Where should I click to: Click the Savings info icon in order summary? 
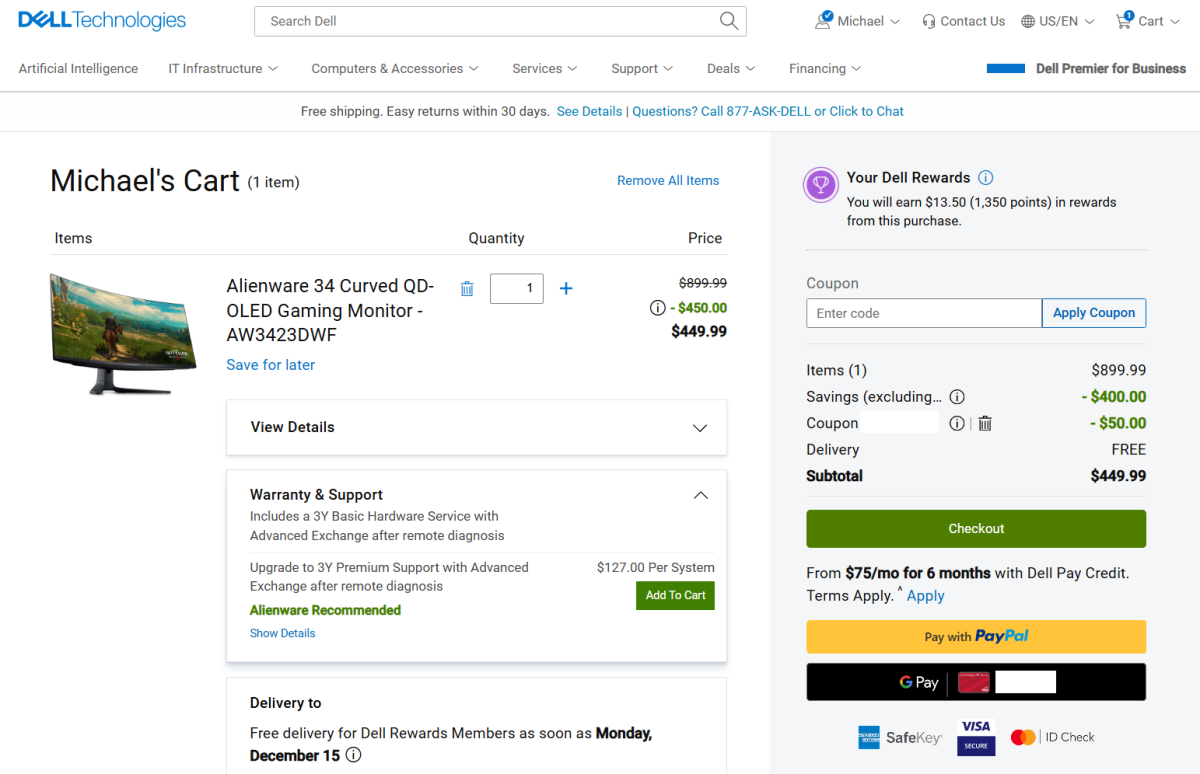click(x=957, y=397)
